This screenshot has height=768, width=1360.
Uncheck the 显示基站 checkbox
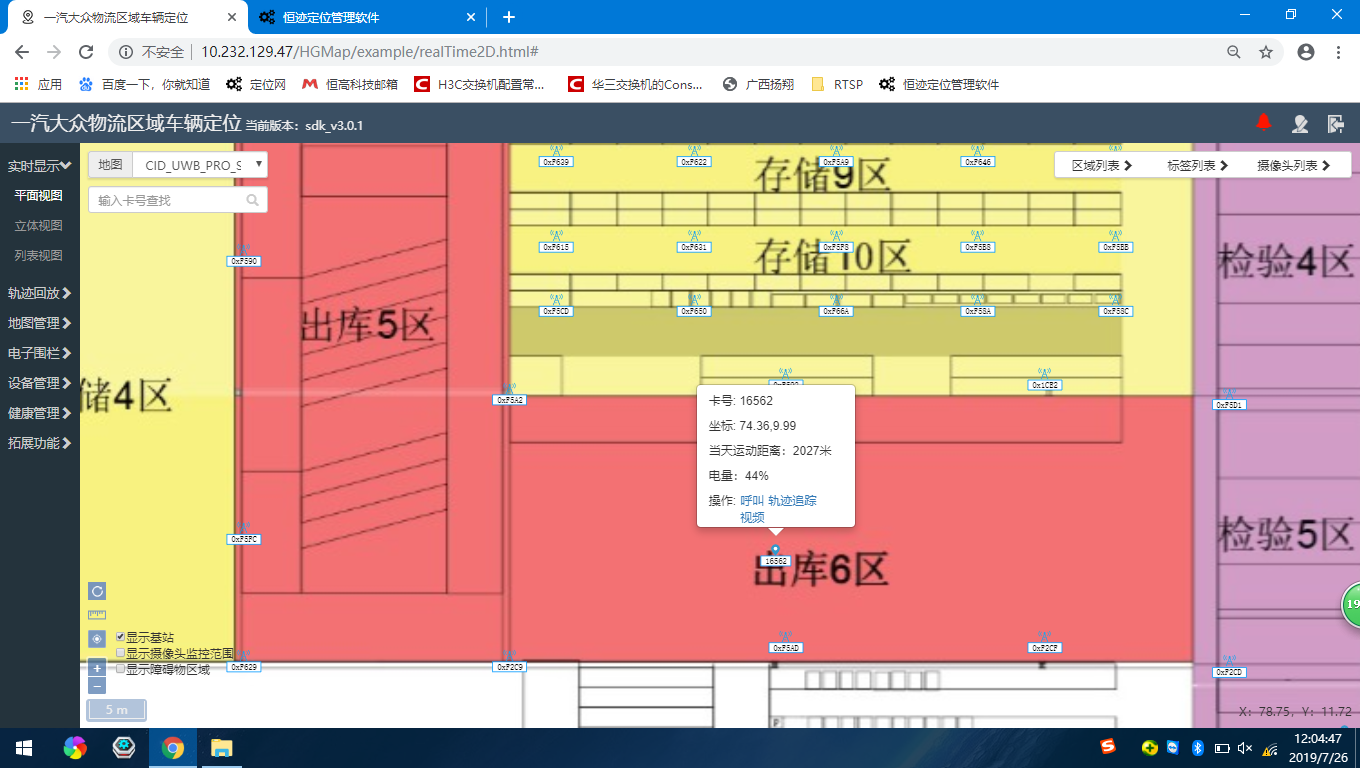coord(121,637)
